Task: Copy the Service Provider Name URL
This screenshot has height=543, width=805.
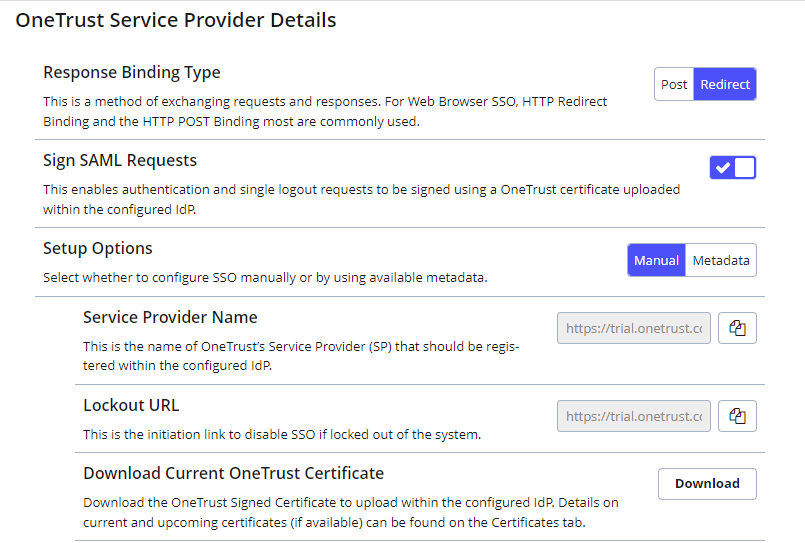Action: click(x=737, y=328)
